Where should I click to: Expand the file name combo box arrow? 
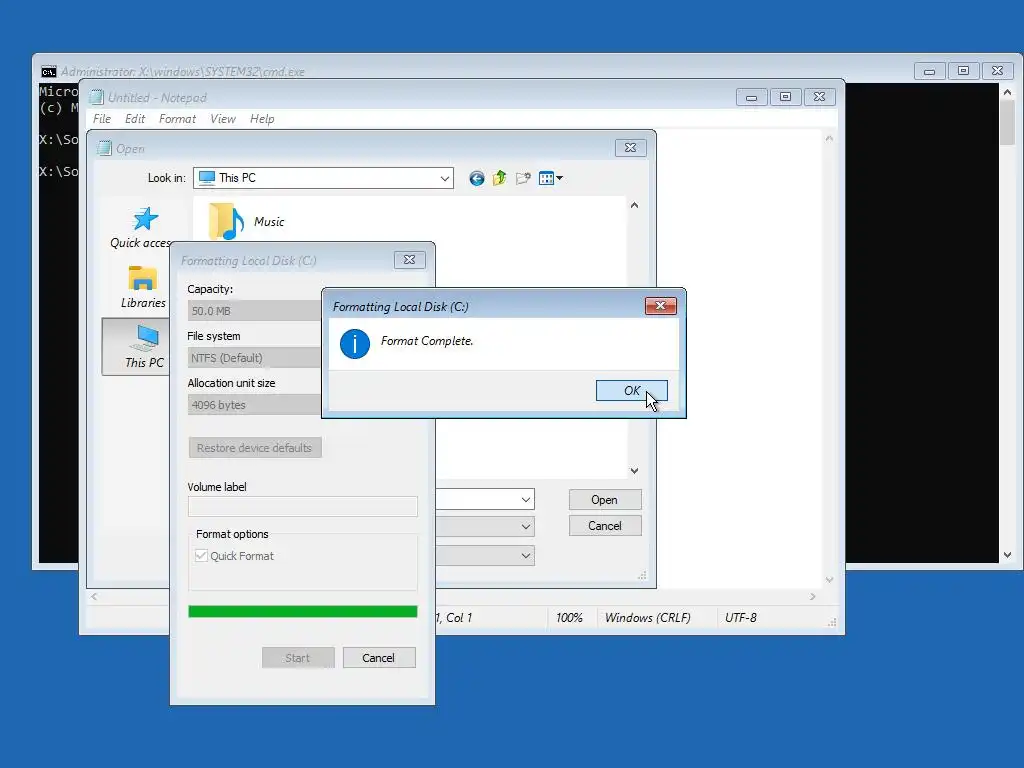[526, 500]
